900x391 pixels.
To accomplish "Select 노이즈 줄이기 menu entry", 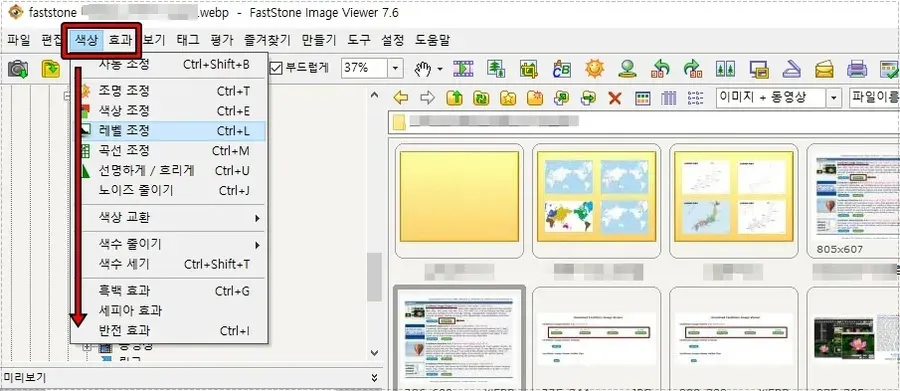I will pyautogui.click(x=169, y=190).
